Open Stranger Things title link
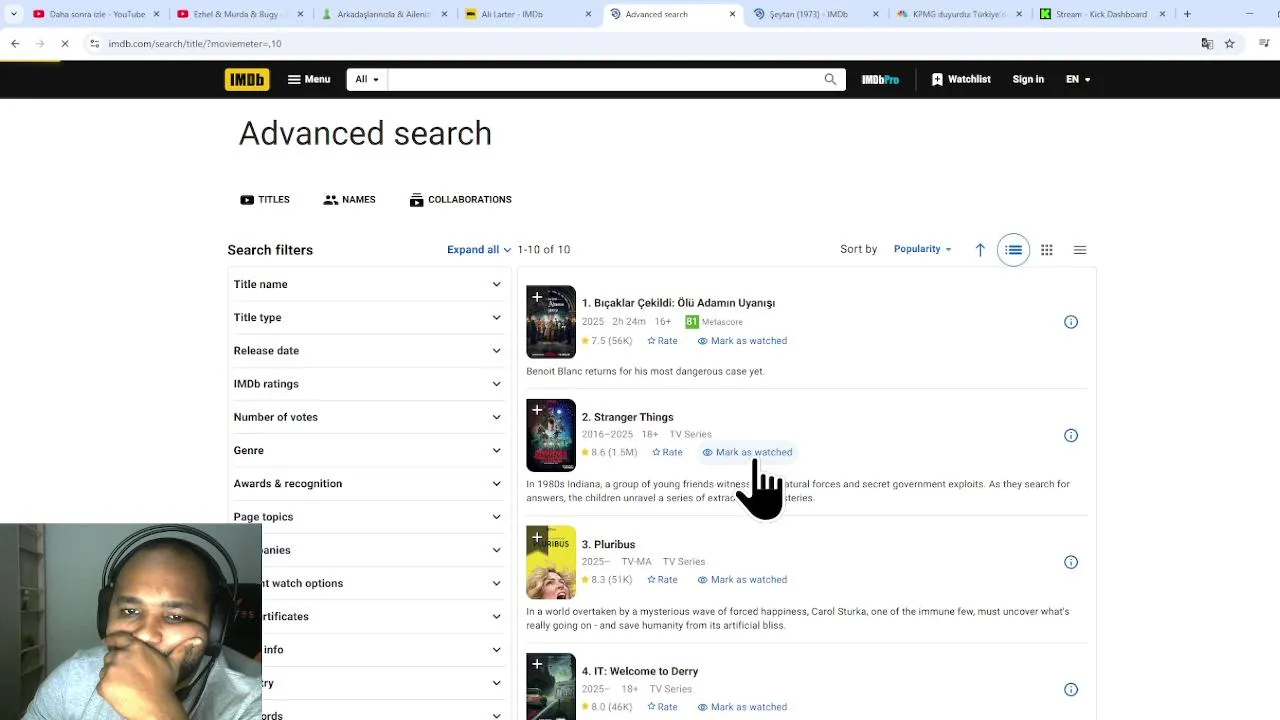Screen dimensions: 1280x720 [x=627, y=417]
